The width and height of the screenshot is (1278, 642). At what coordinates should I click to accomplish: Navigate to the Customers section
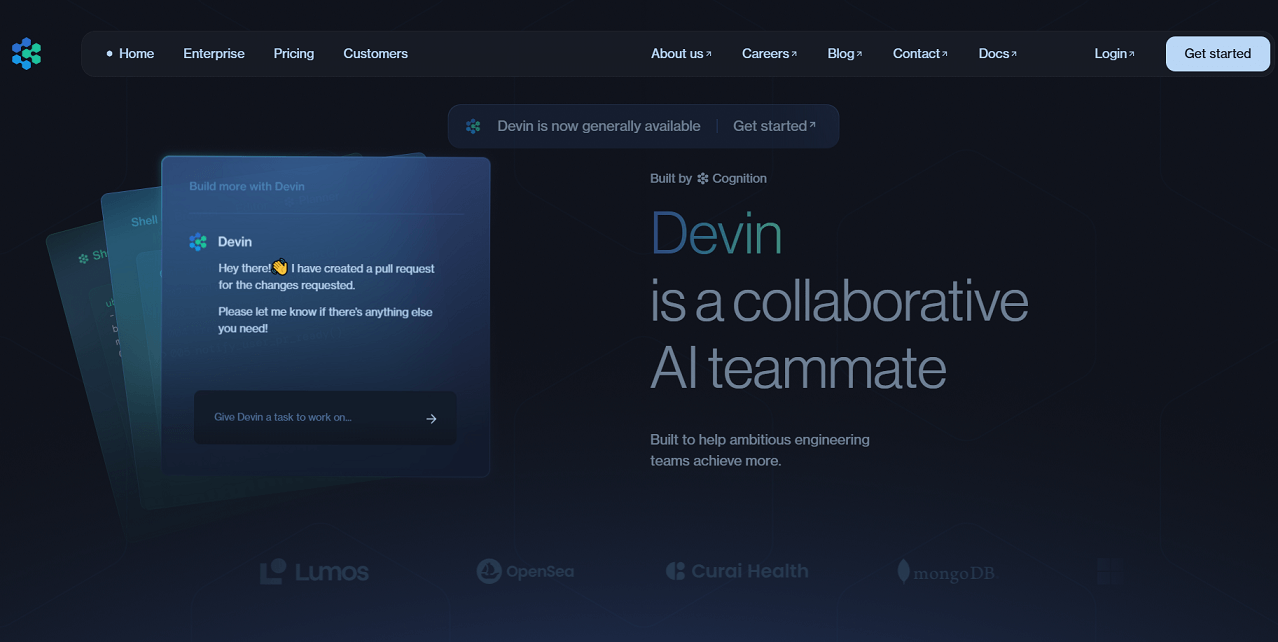pyautogui.click(x=375, y=53)
